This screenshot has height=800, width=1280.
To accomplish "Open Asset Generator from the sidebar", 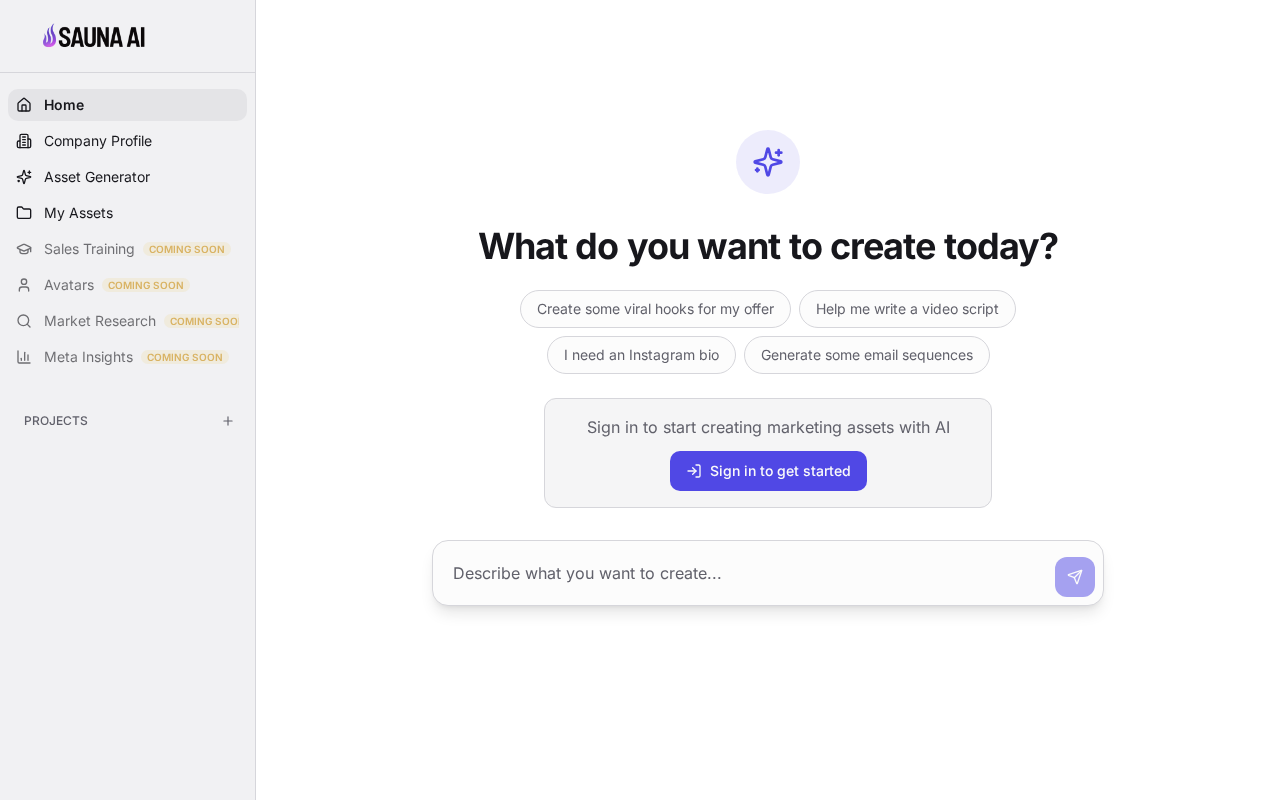I will (97, 177).
